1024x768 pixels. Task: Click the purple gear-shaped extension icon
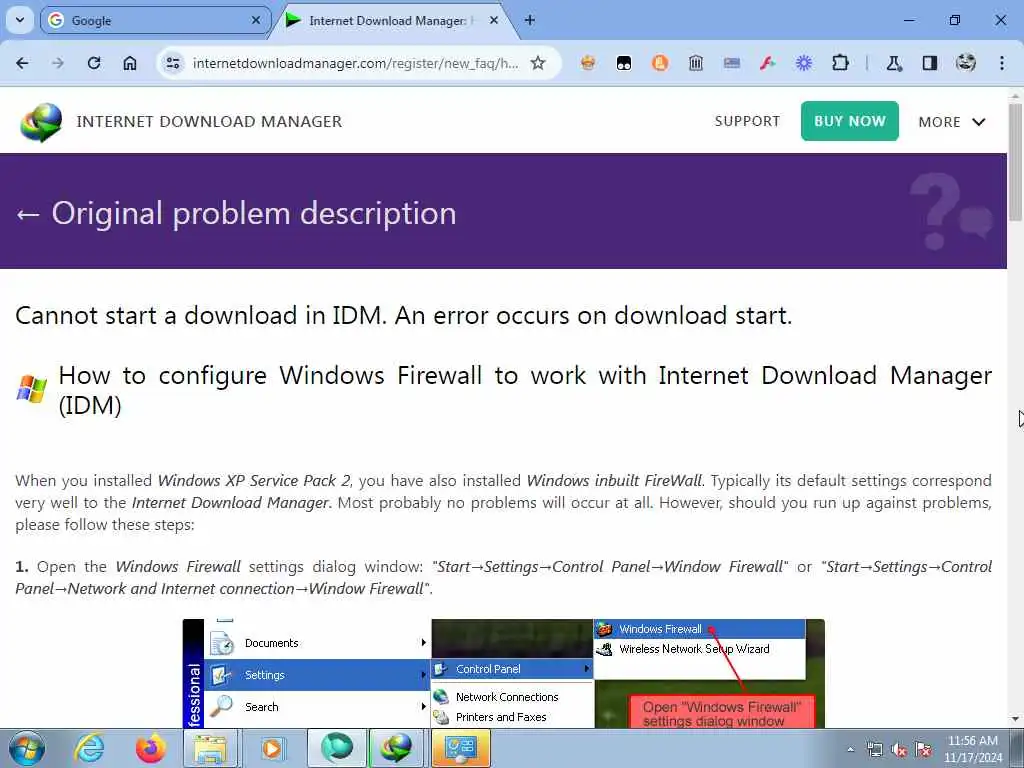(804, 63)
